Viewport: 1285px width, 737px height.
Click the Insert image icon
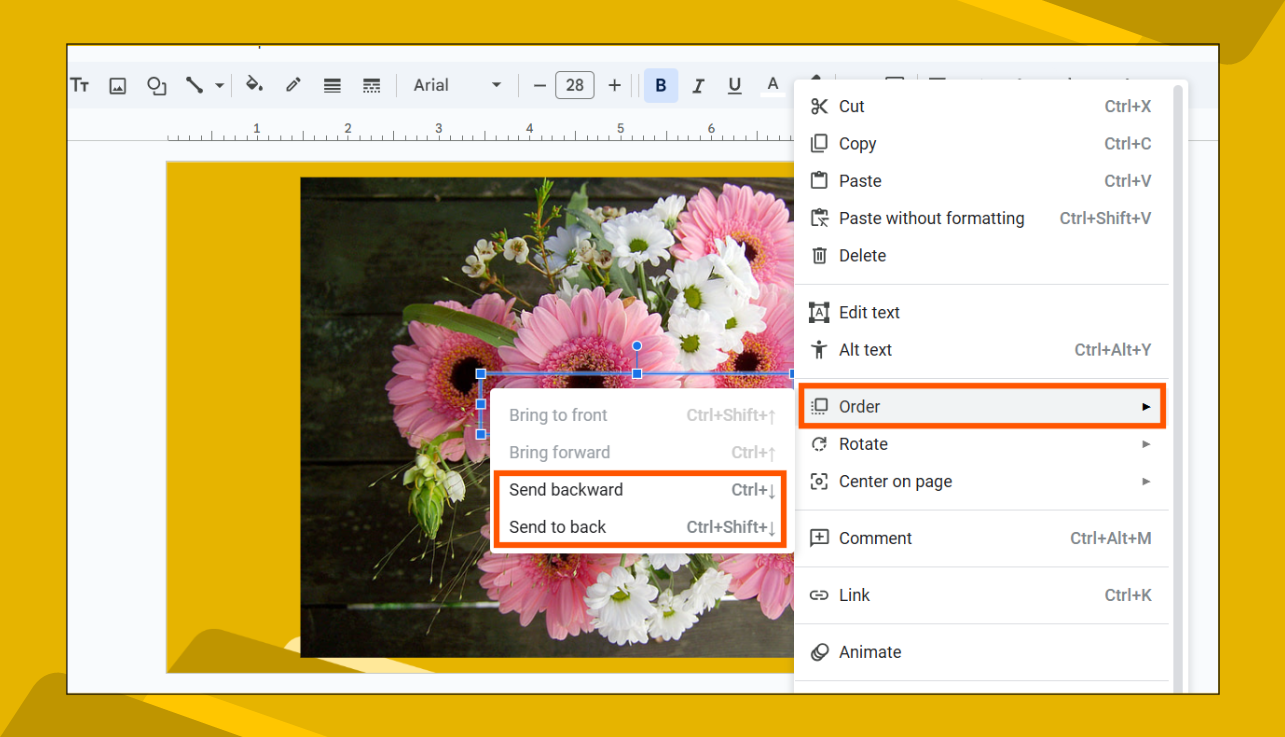coord(118,85)
